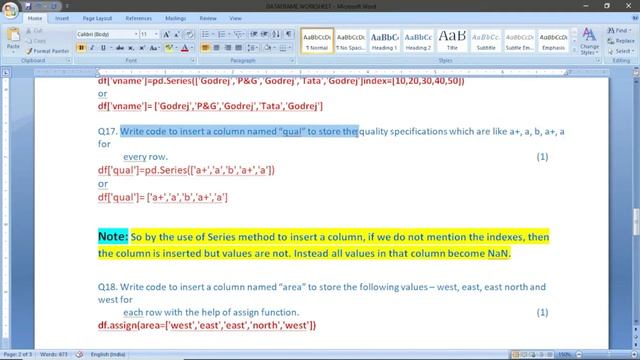Save document from Quick Access Toolbar
Screen dimensions: 640x360
tap(28, 6)
